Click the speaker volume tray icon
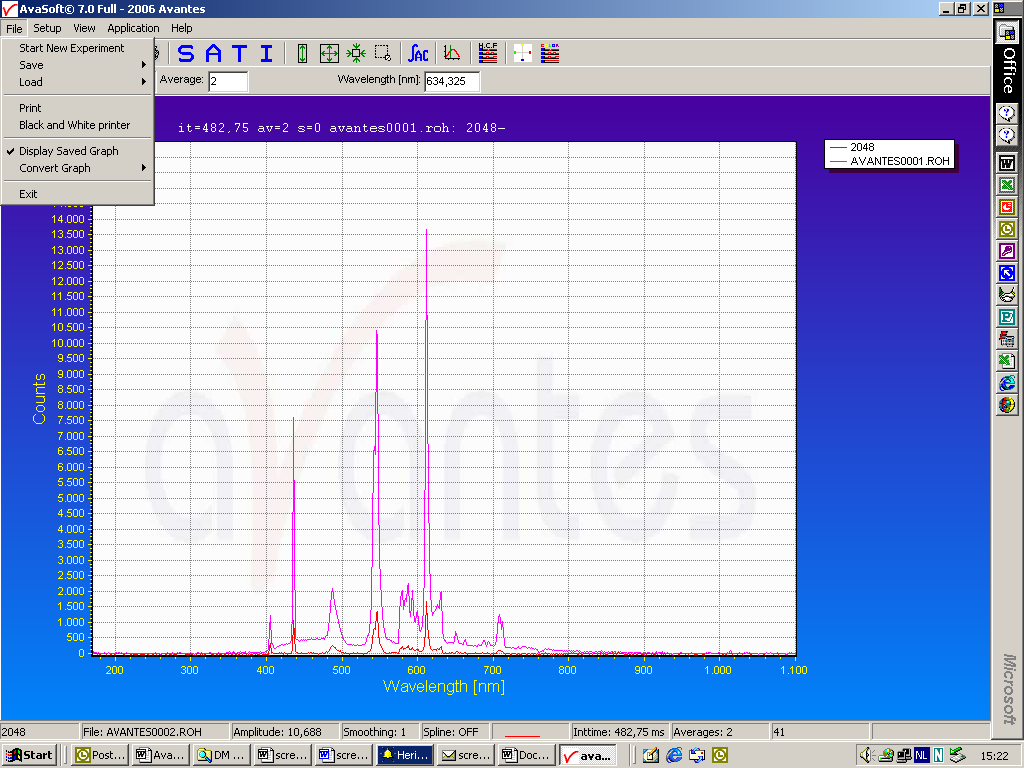Image resolution: width=1024 pixels, height=768 pixels. point(866,755)
